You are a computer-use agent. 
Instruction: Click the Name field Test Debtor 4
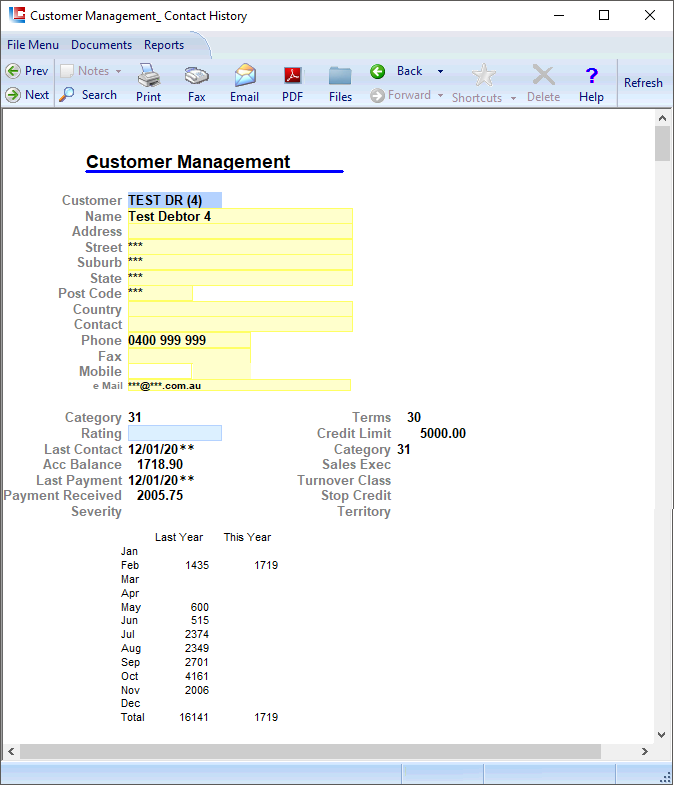tap(240, 216)
